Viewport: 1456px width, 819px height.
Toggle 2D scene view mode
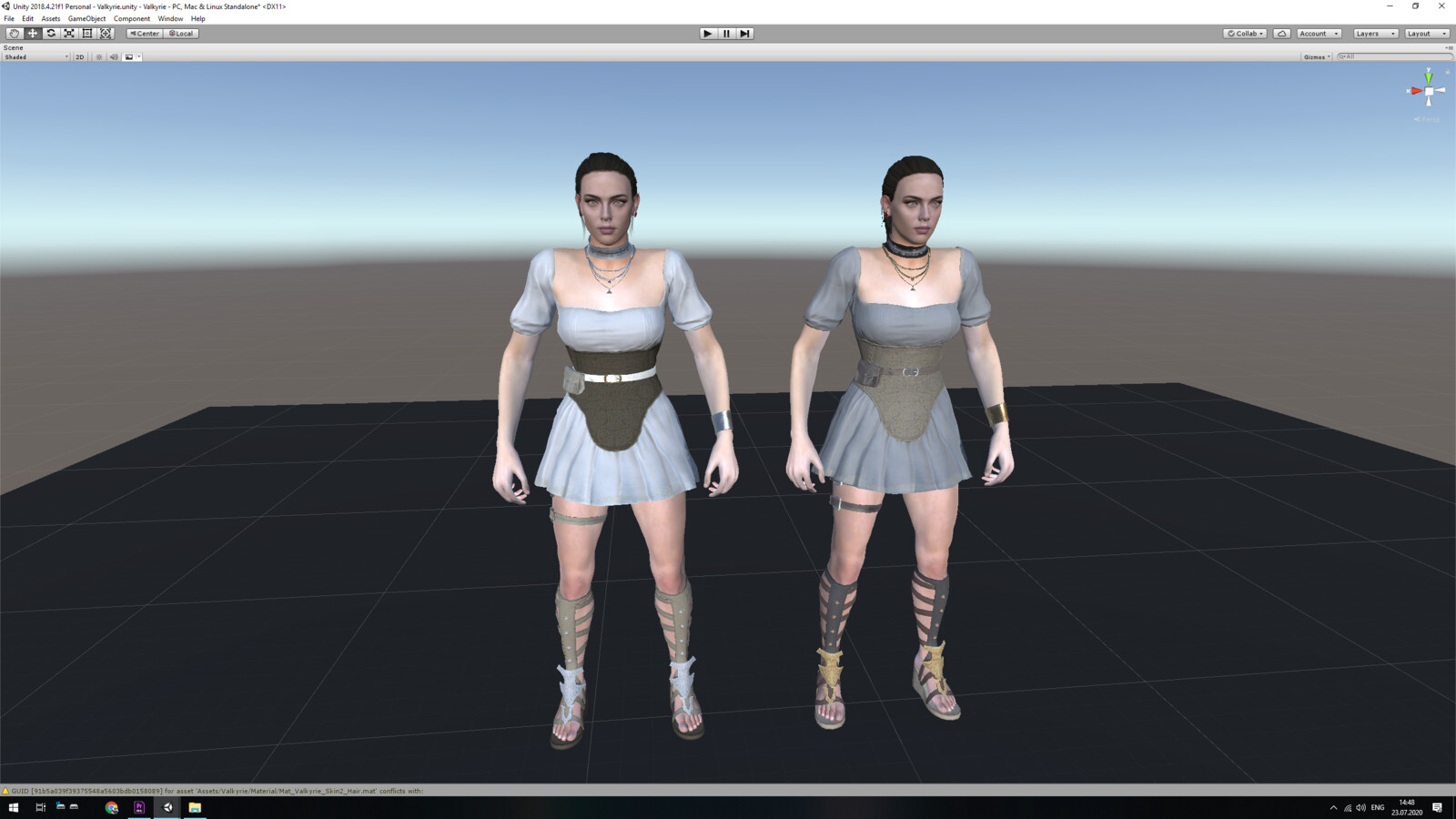(80, 57)
